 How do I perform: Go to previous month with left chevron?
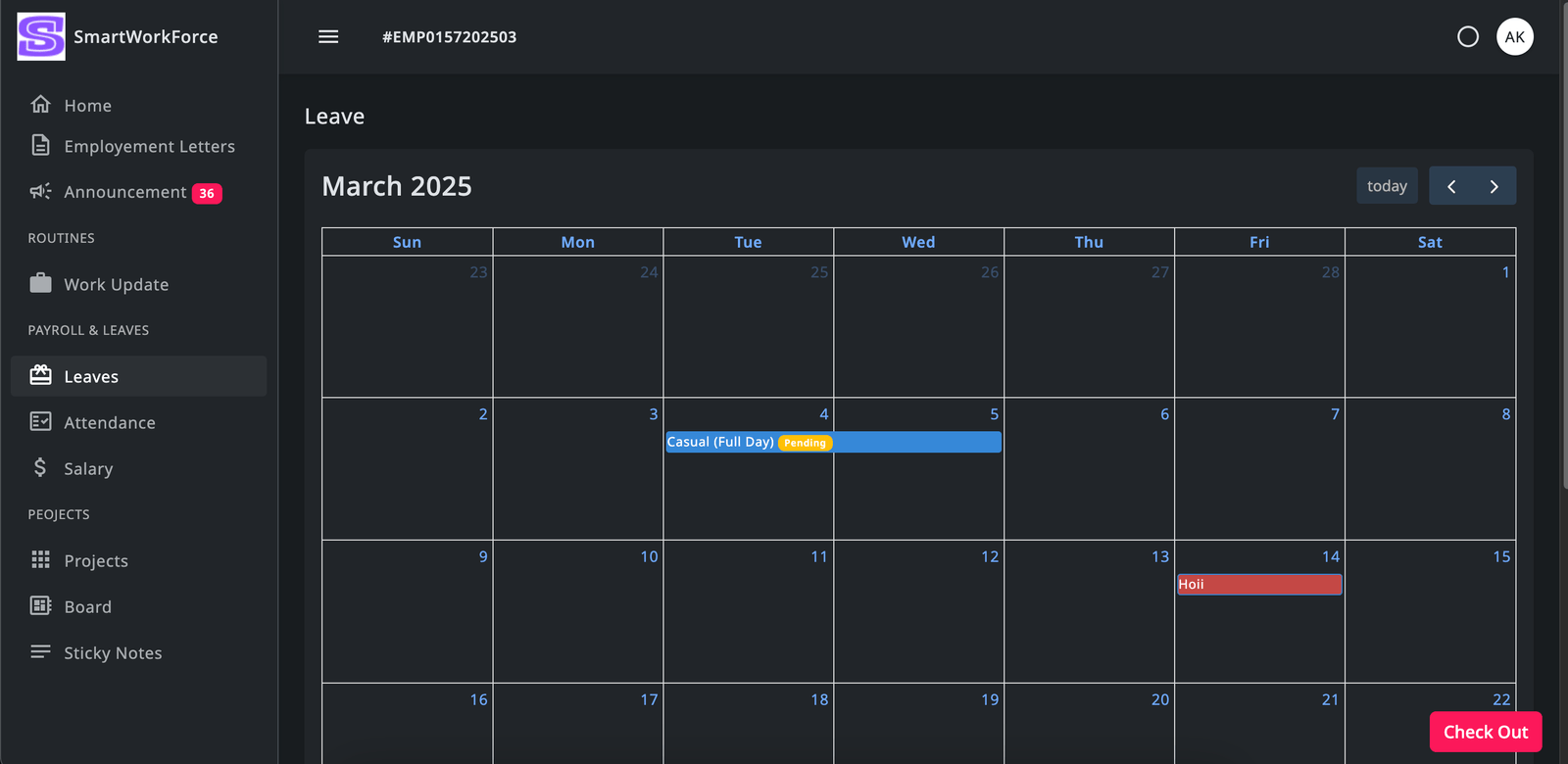[1451, 186]
